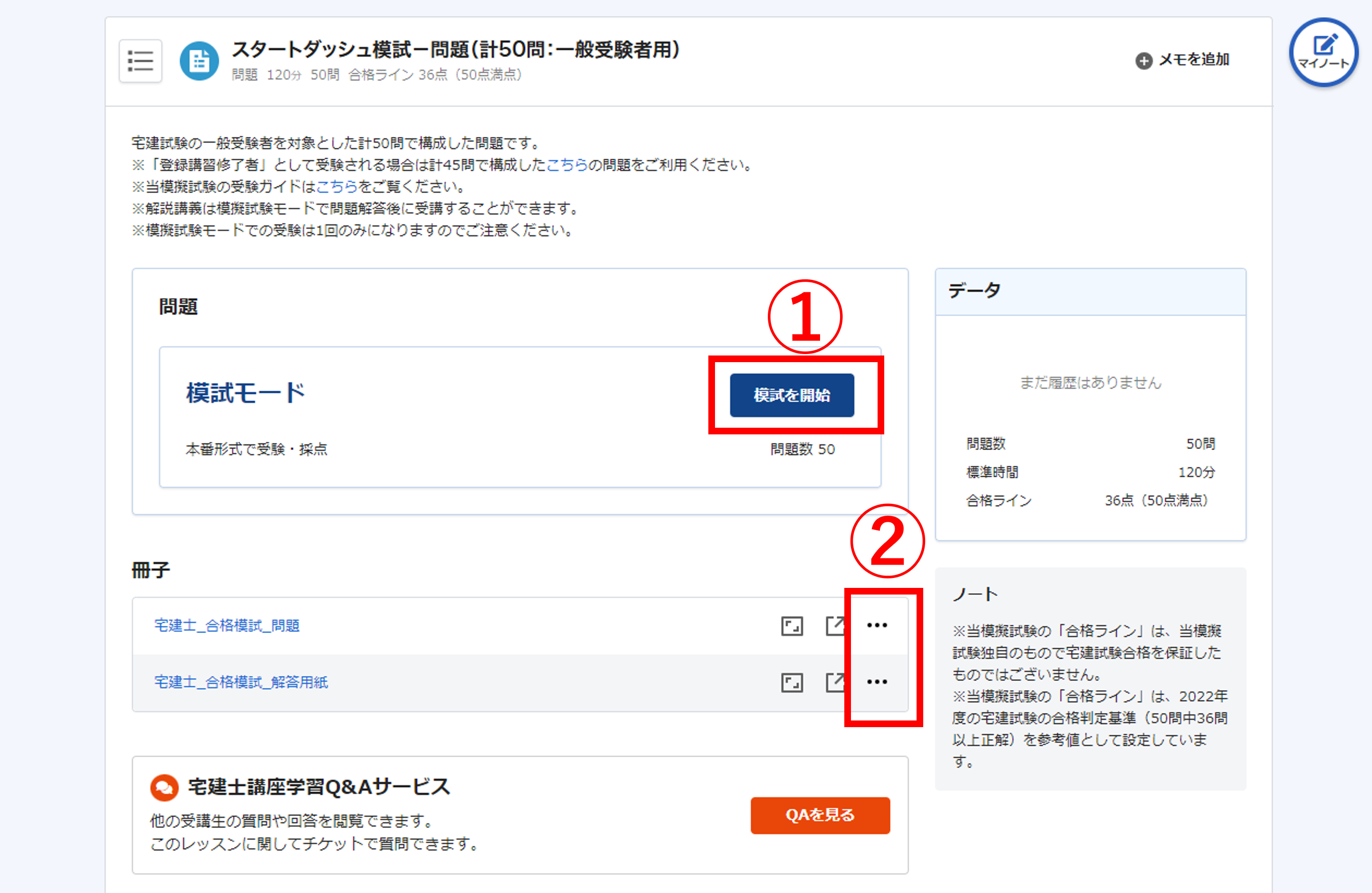1372x893 pixels.
Task: Click the blue document icon beside title
Action: coord(200,61)
